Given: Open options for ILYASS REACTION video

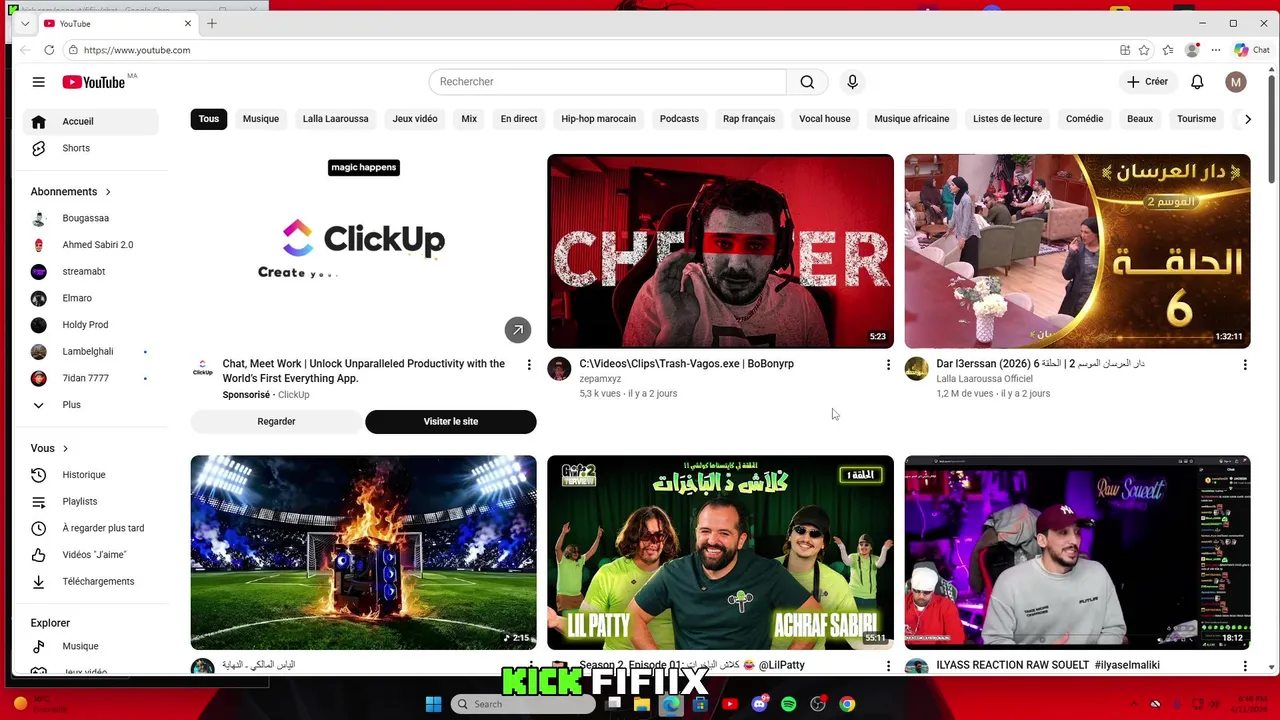Looking at the screenshot, I should [1245, 666].
